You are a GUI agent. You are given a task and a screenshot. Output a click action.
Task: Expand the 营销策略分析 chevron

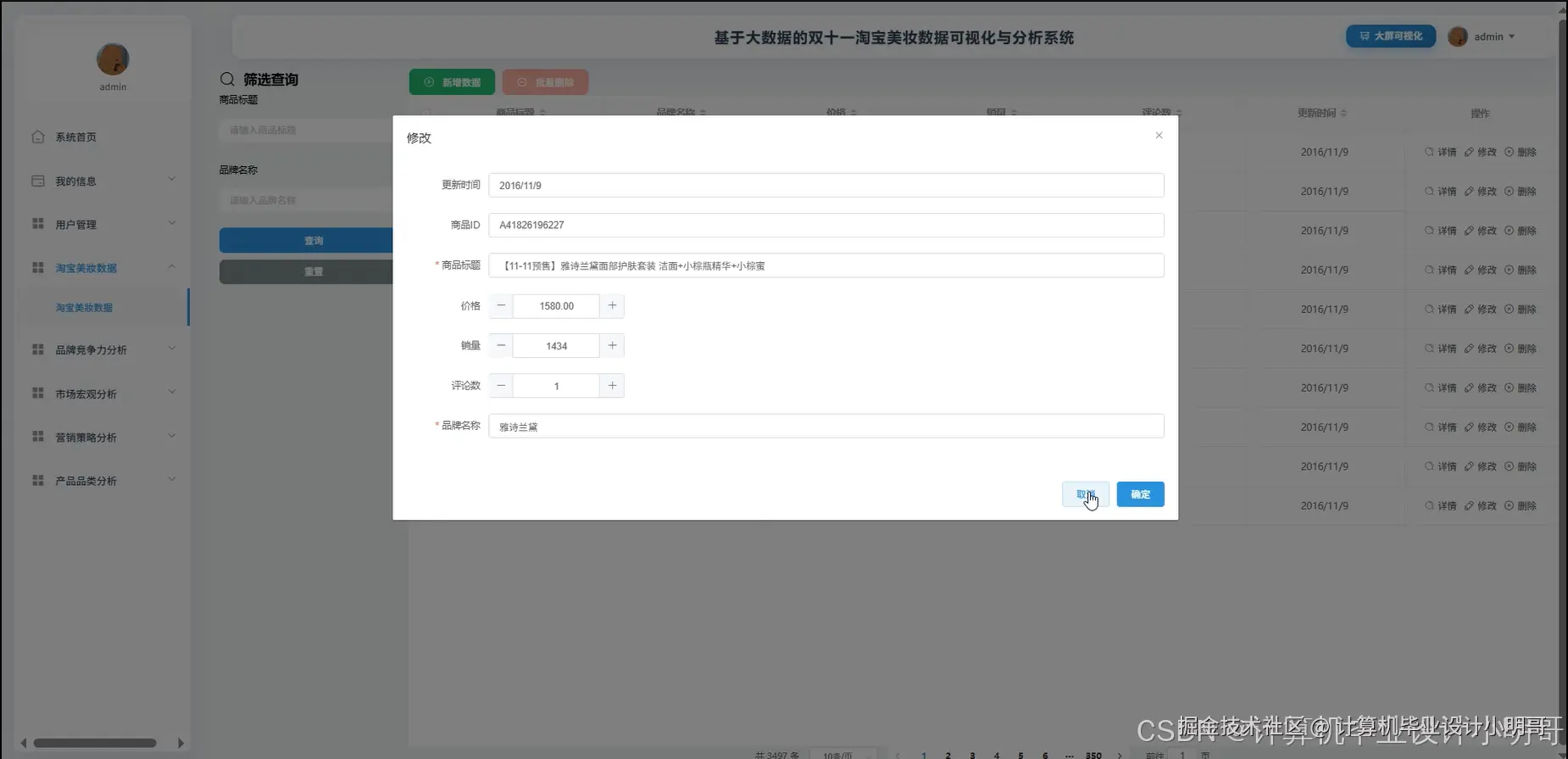(x=172, y=436)
